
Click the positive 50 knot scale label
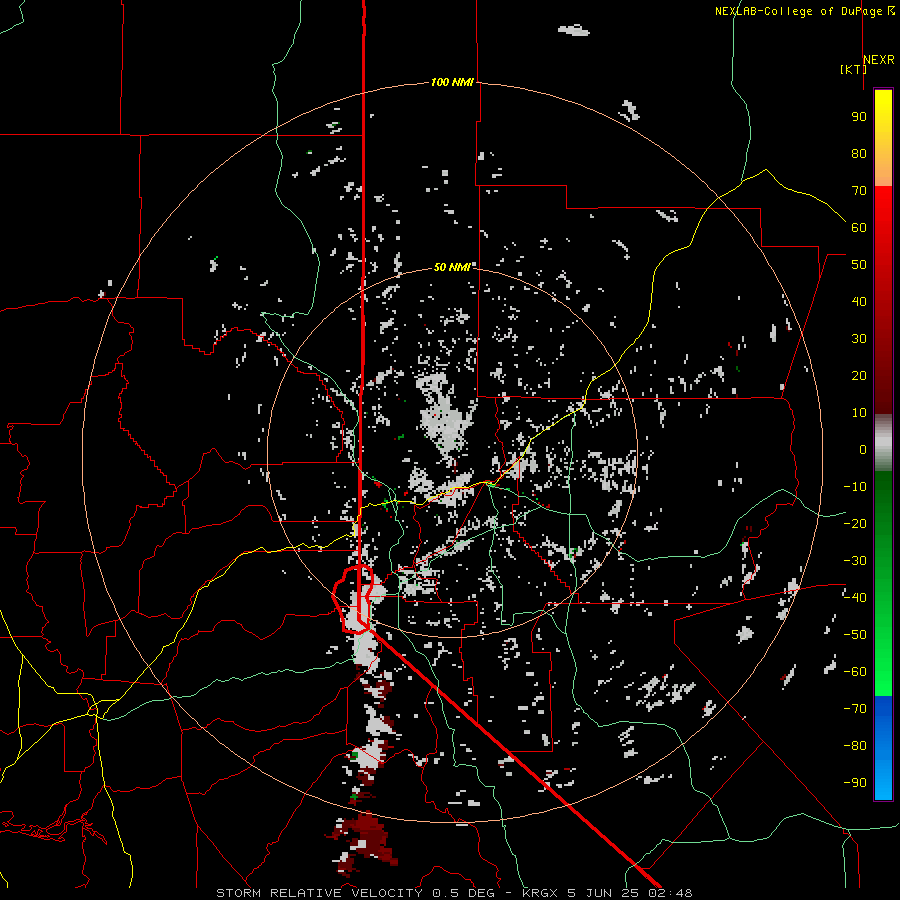859,265
